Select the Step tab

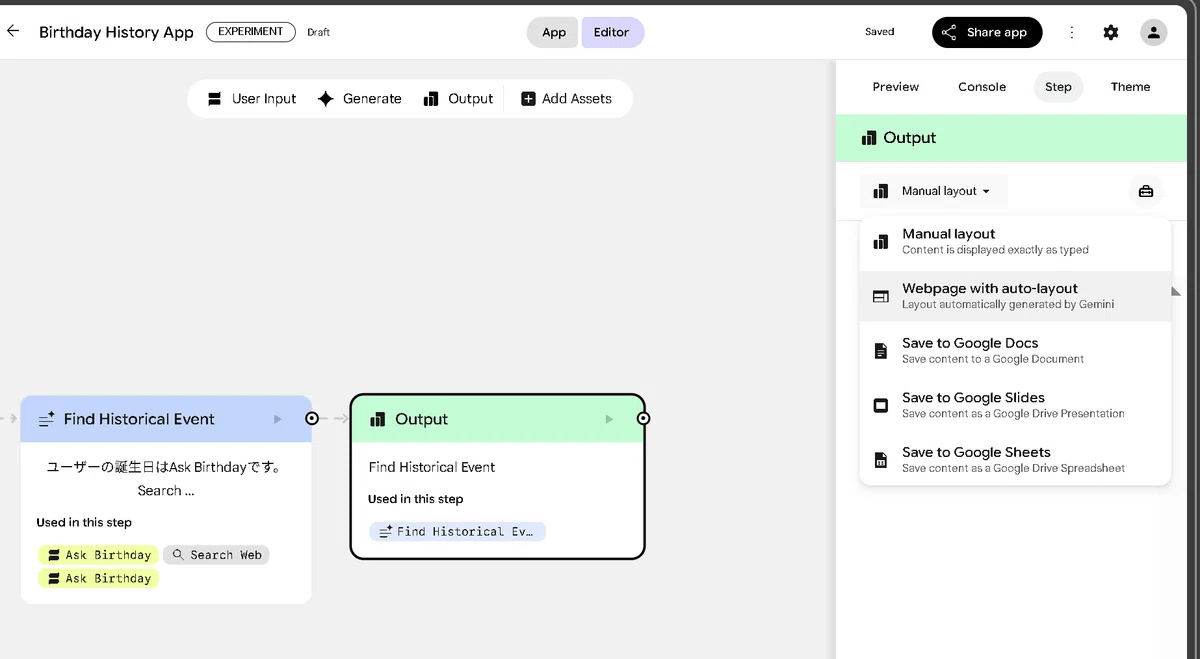click(1058, 87)
